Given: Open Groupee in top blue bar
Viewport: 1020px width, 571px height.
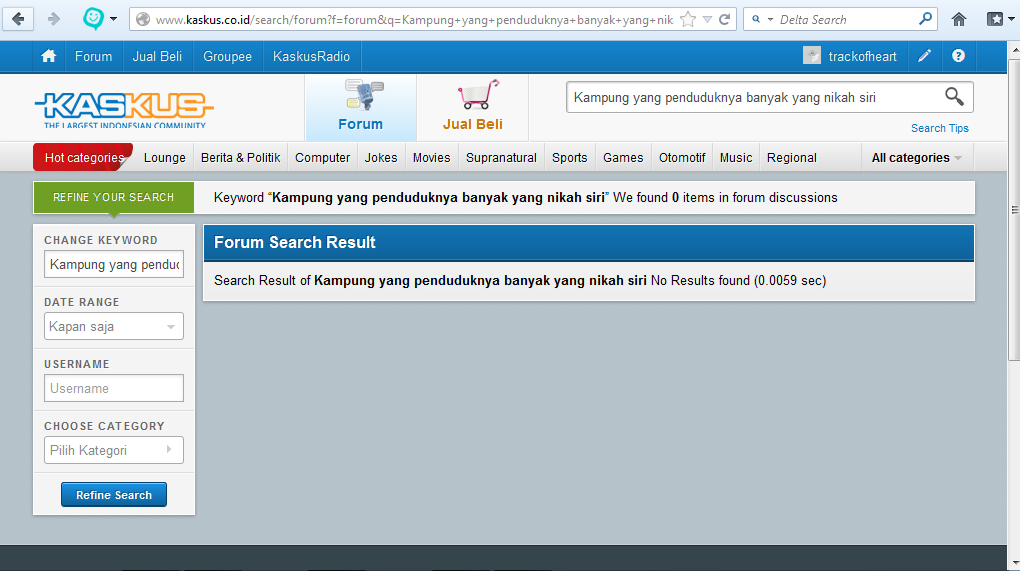Looking at the screenshot, I should coord(227,57).
